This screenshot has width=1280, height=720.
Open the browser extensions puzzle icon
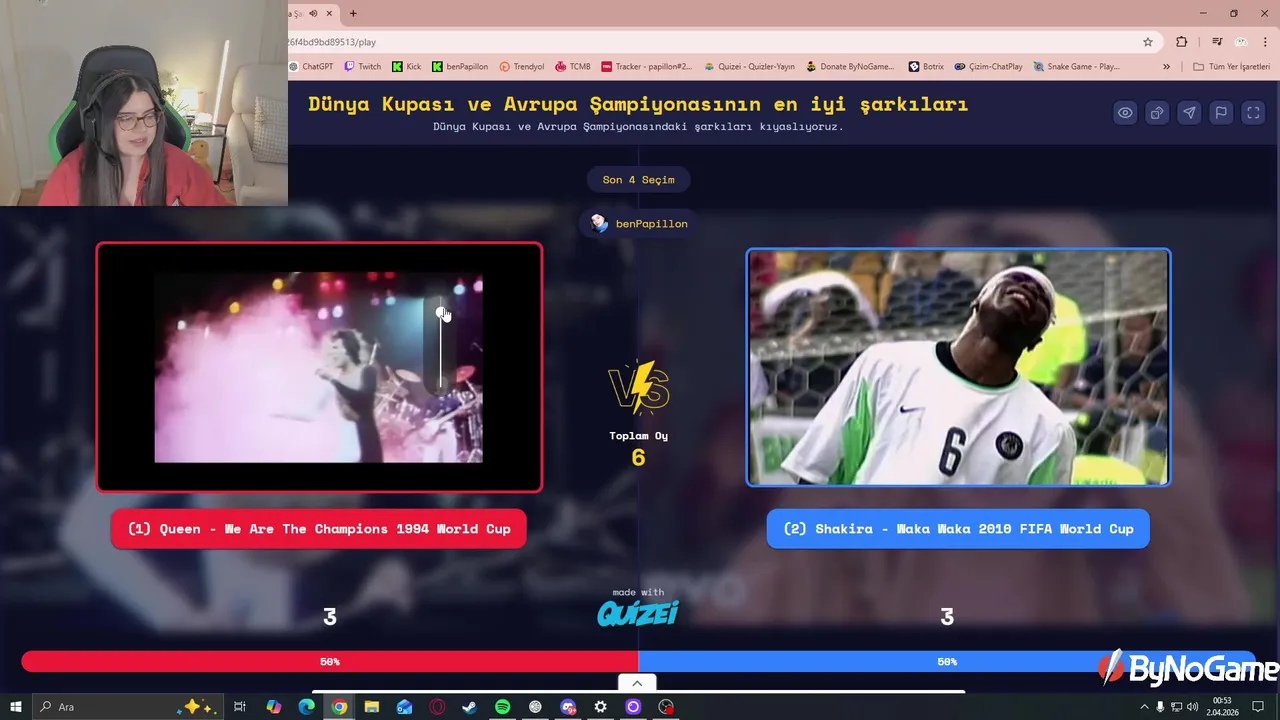(1182, 42)
